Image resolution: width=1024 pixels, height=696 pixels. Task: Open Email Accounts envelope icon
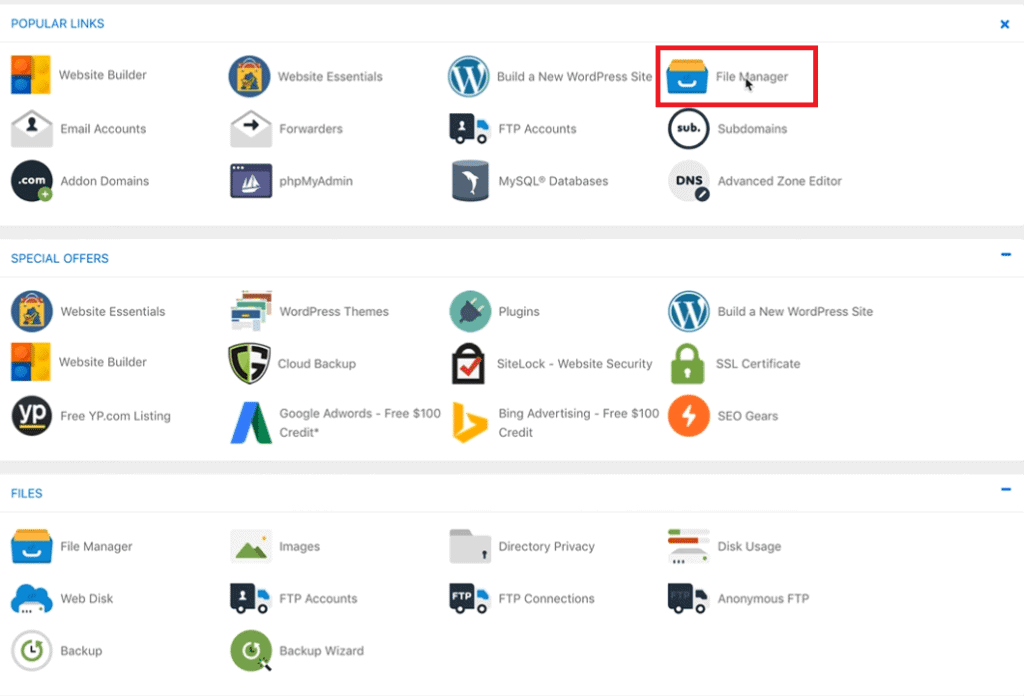pyautogui.click(x=31, y=129)
